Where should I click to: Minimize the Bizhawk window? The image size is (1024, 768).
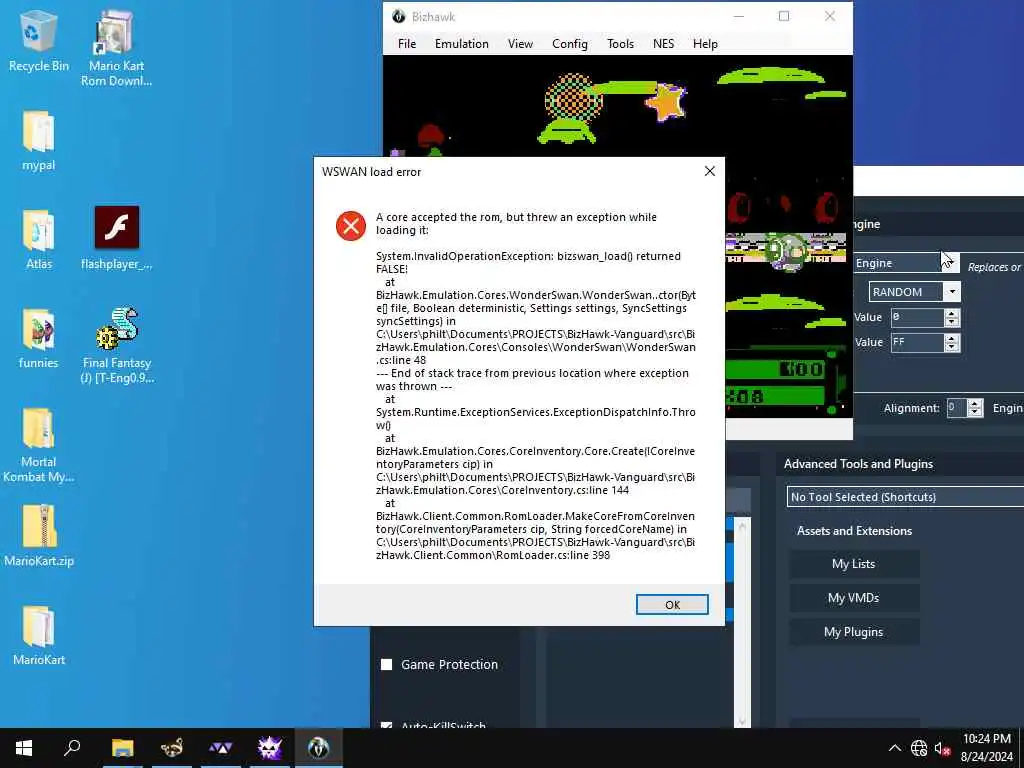tap(739, 16)
